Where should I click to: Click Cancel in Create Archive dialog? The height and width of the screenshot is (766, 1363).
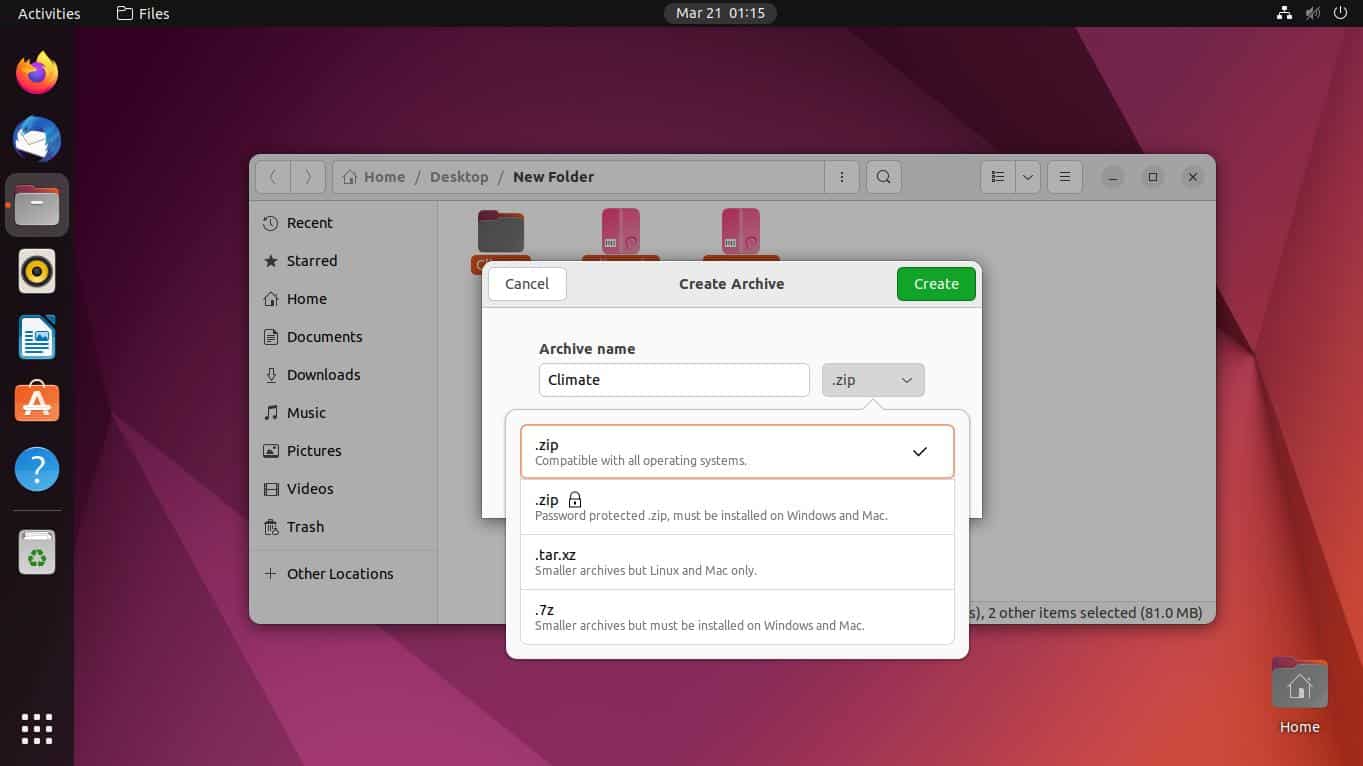pyautogui.click(x=527, y=284)
